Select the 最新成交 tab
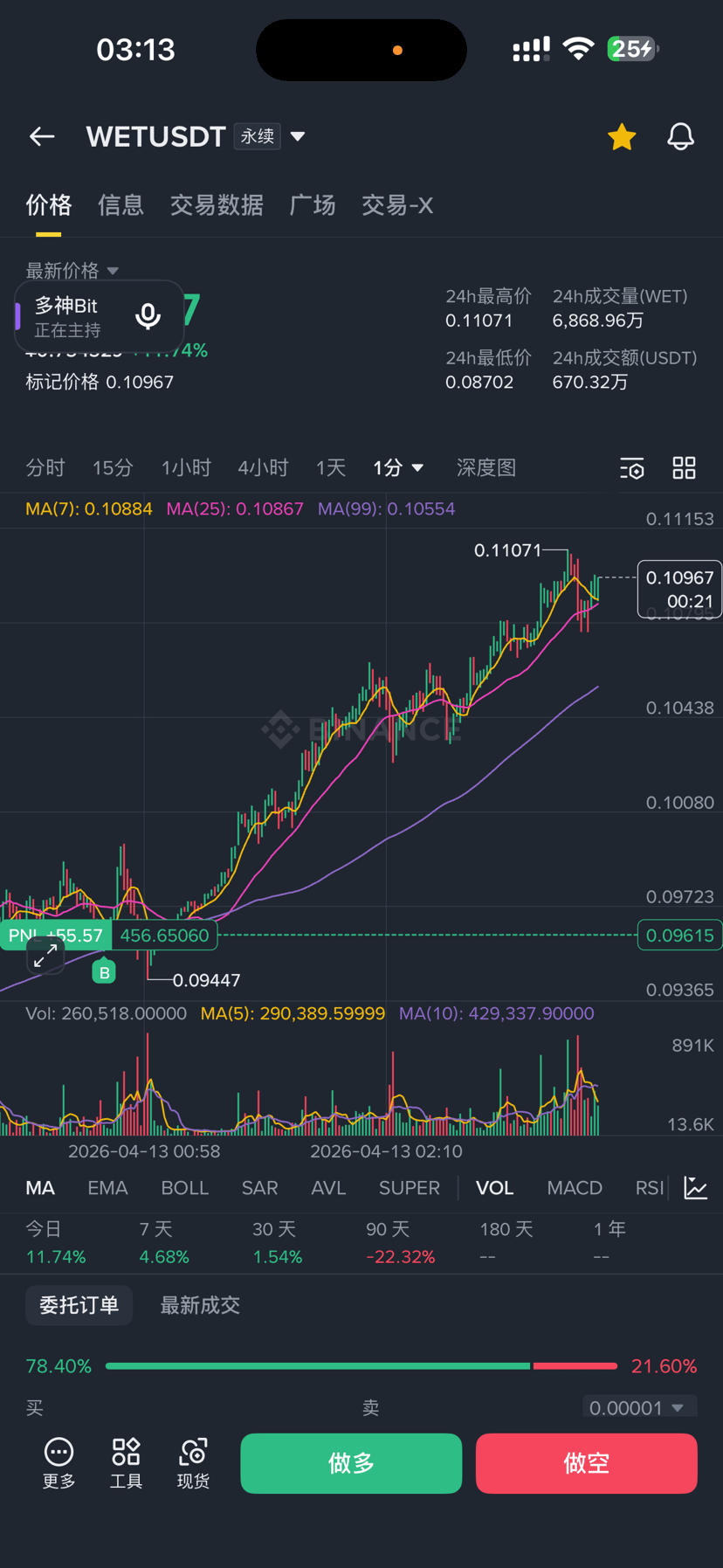Image resolution: width=723 pixels, height=1568 pixels. click(200, 1305)
